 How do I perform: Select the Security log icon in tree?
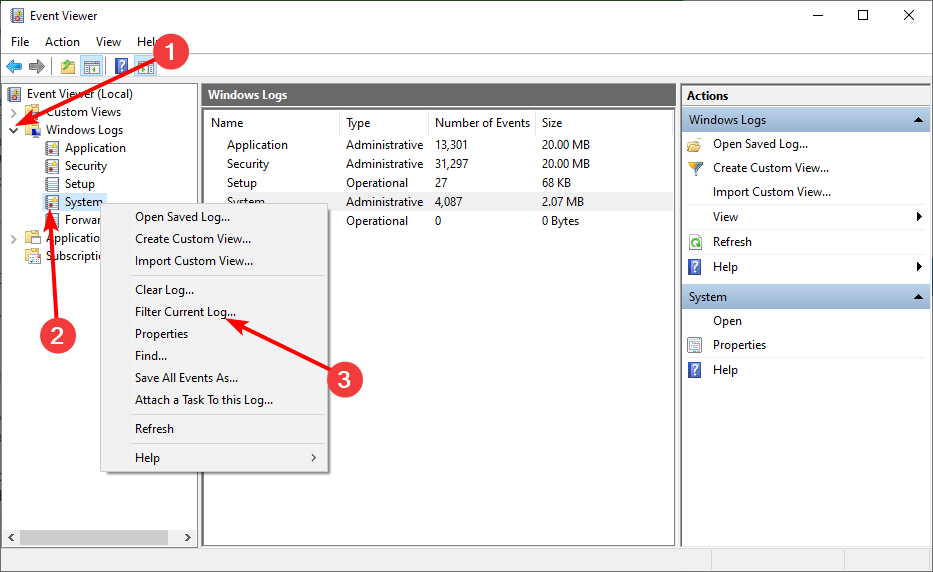click(x=53, y=166)
